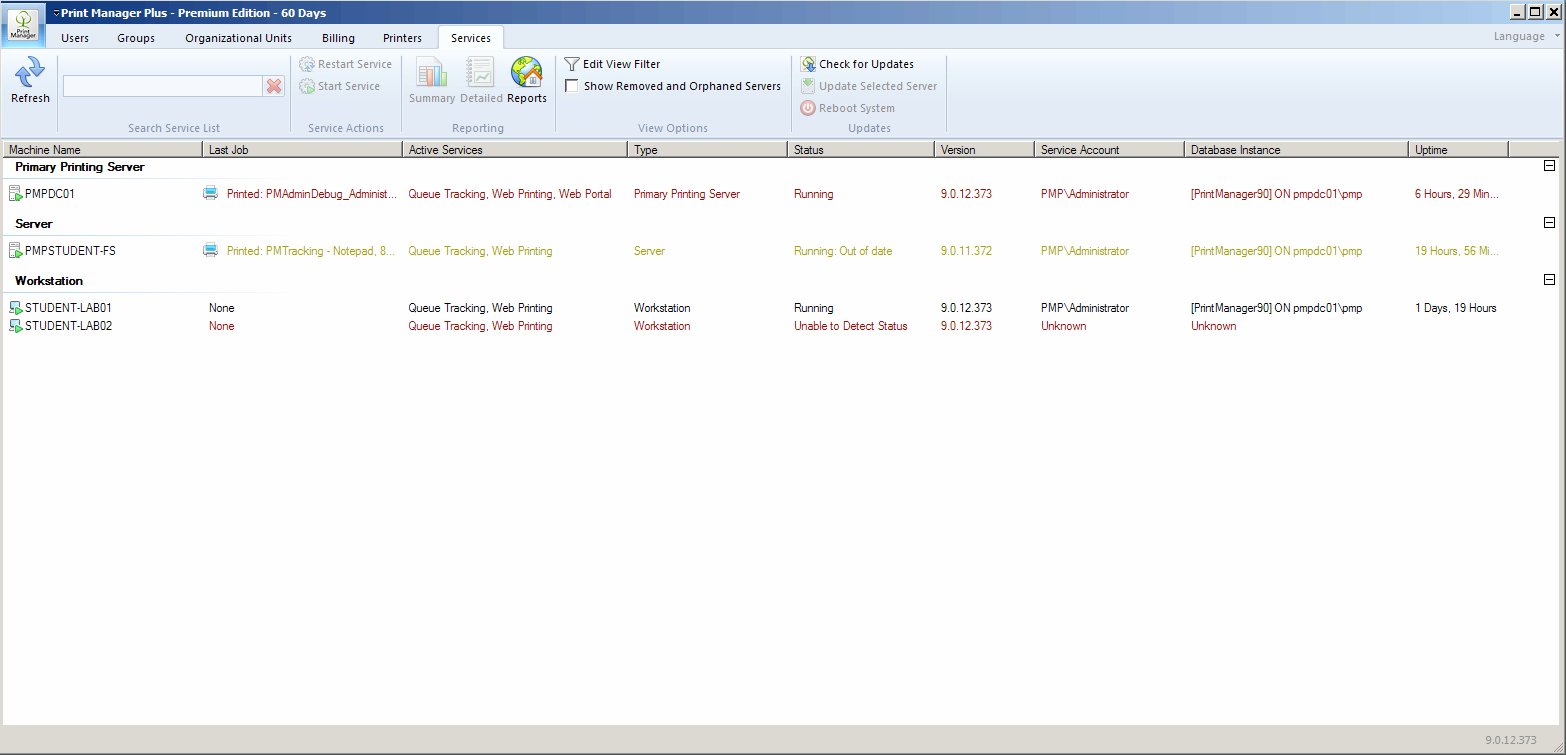The image size is (1566, 755).
Task: Click the Refresh icon
Action: (30, 72)
